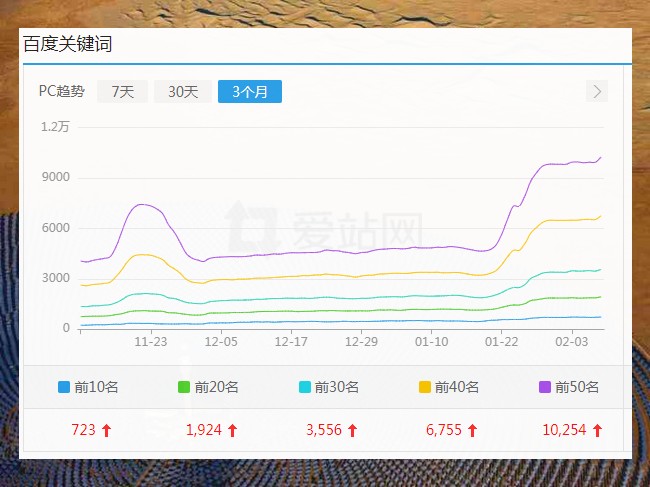This screenshot has height=487, width=650.
Task: Click the next arrow chevron button
Action: coord(597,91)
